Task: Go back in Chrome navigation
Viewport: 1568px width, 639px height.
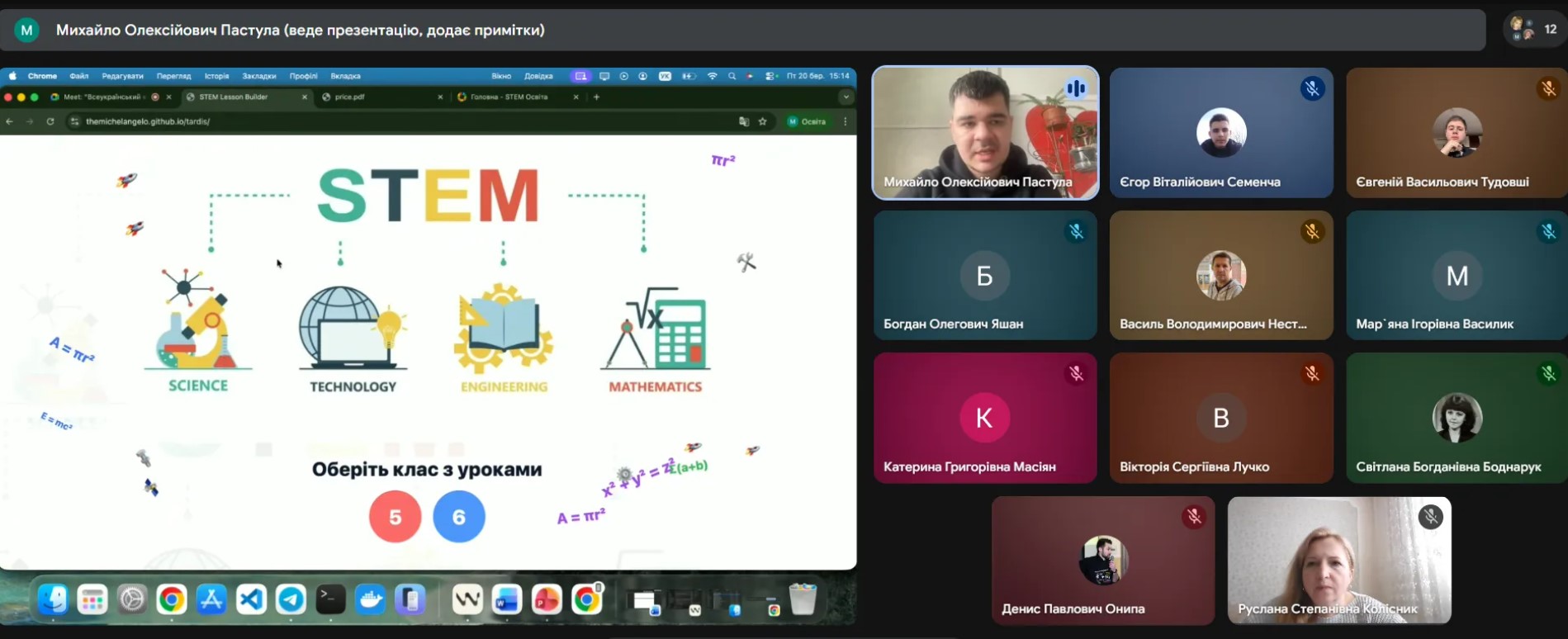Action: click(10, 121)
